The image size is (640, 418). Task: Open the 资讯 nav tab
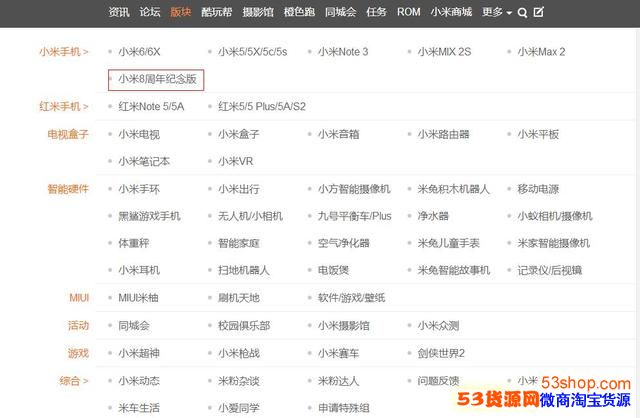point(119,12)
